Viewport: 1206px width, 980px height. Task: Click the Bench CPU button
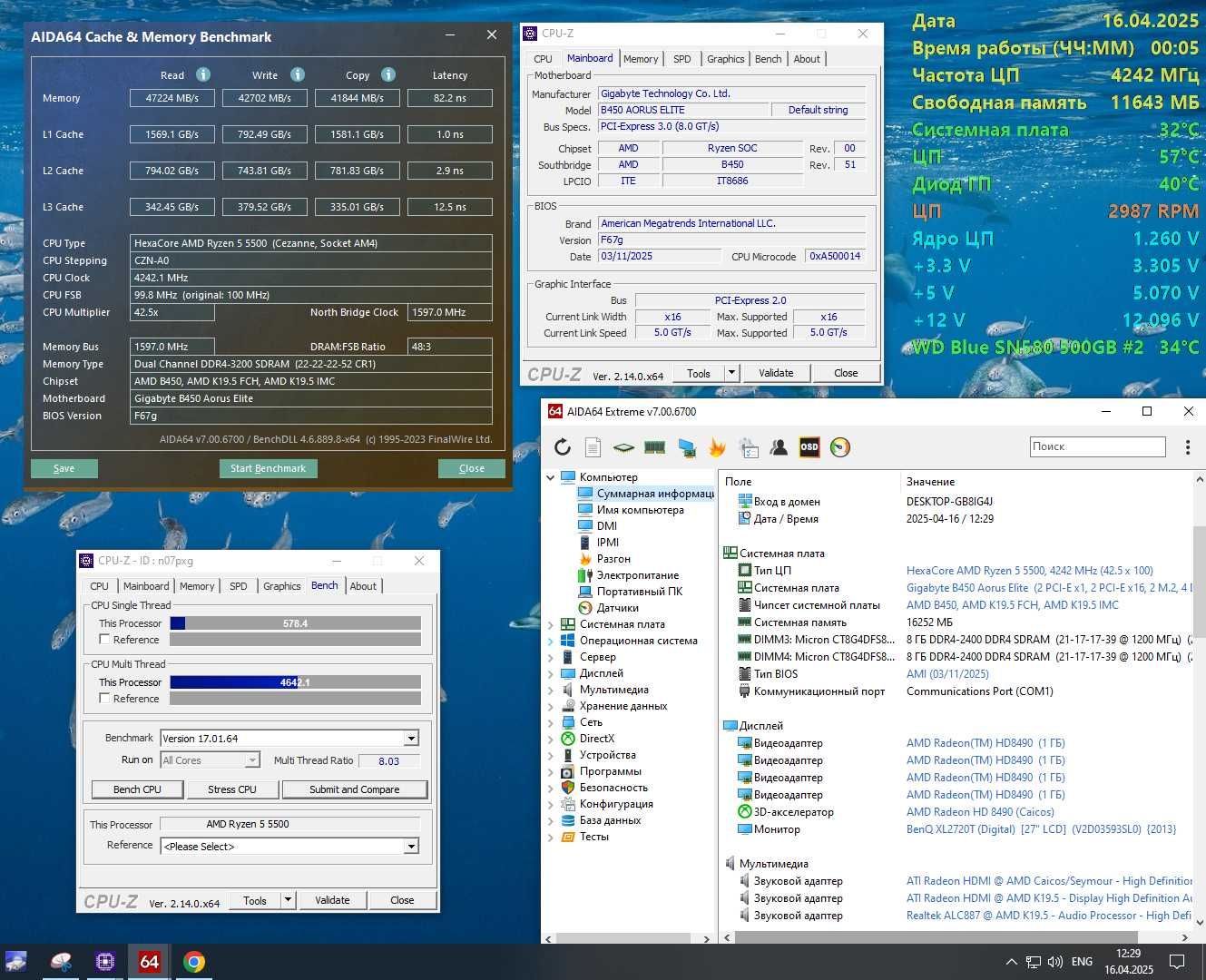[x=137, y=789]
